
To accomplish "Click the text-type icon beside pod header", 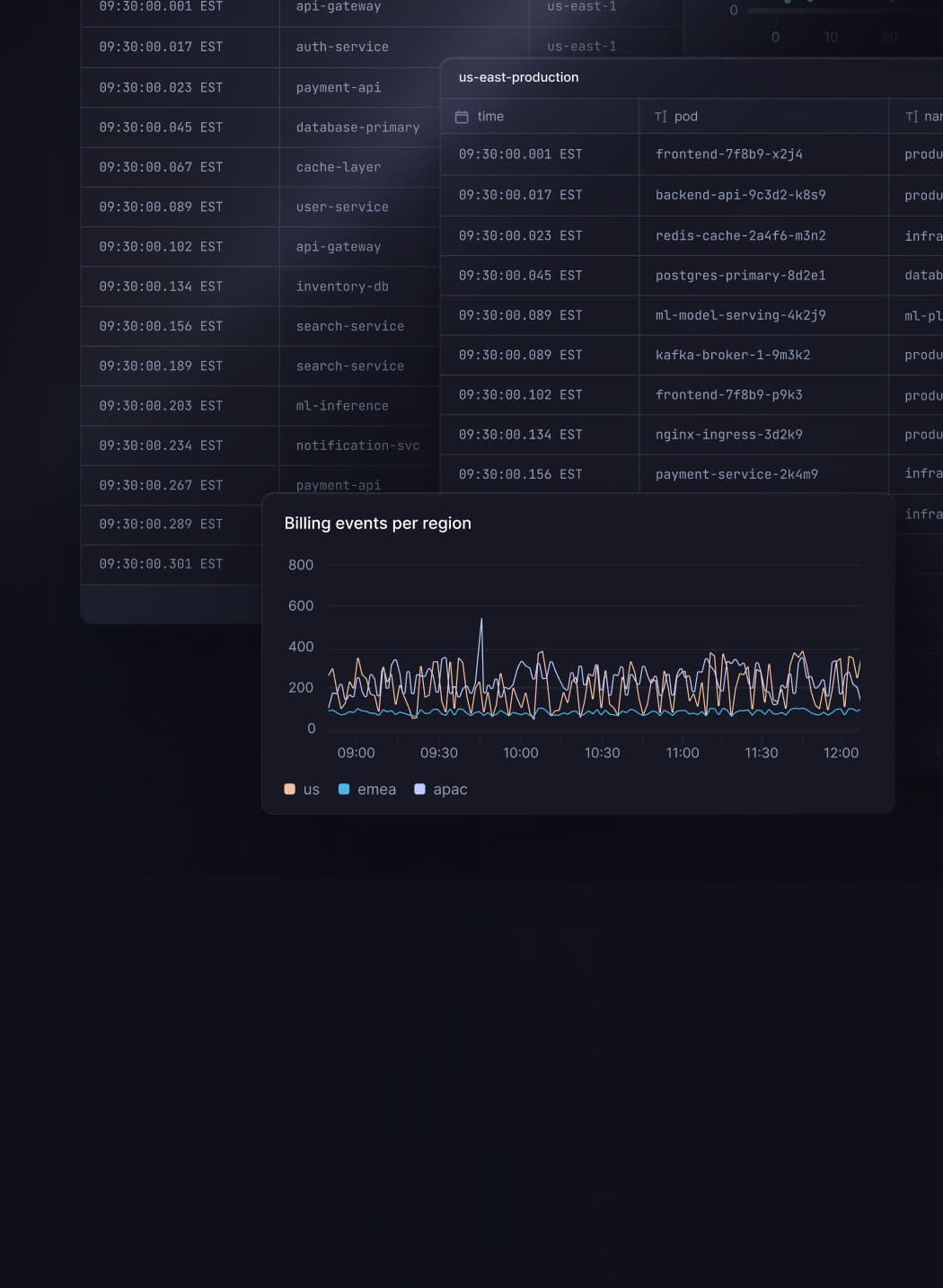I will coord(660,117).
